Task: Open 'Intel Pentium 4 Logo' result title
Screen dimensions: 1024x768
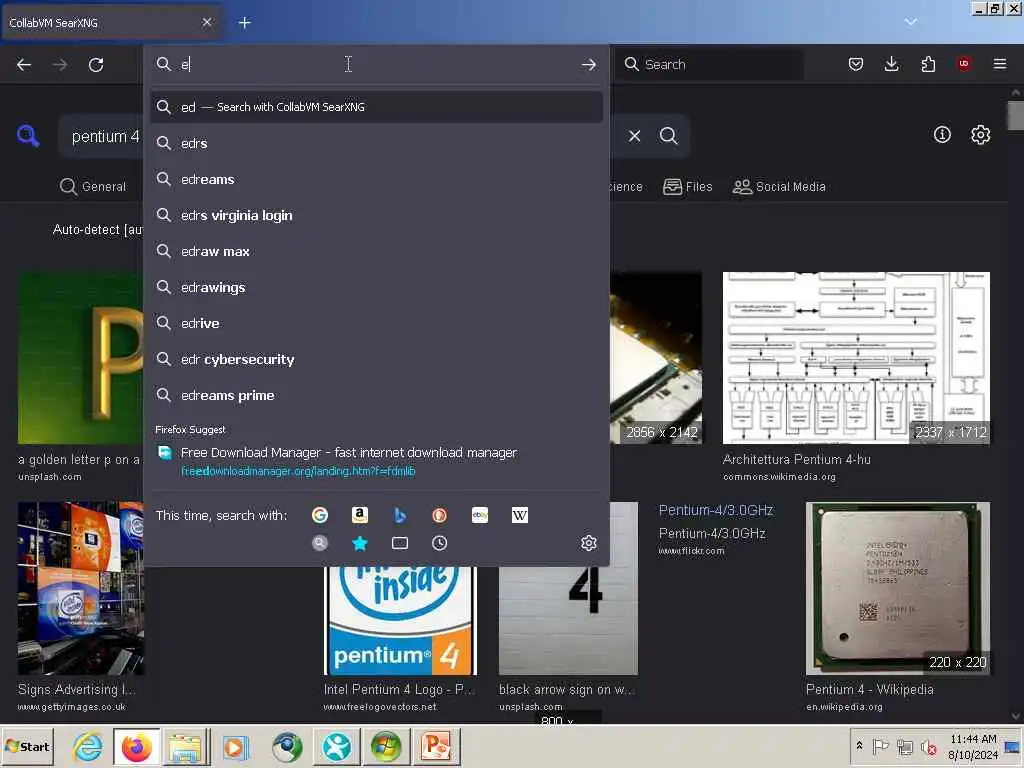Action: tap(399, 689)
